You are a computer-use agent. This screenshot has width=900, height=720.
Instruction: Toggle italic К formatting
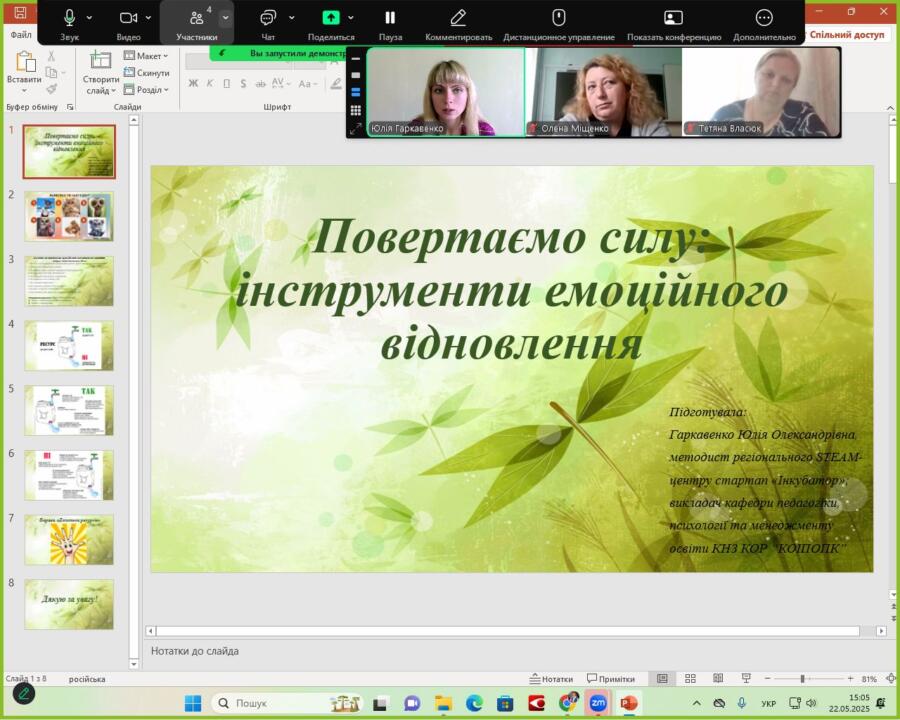(x=210, y=84)
